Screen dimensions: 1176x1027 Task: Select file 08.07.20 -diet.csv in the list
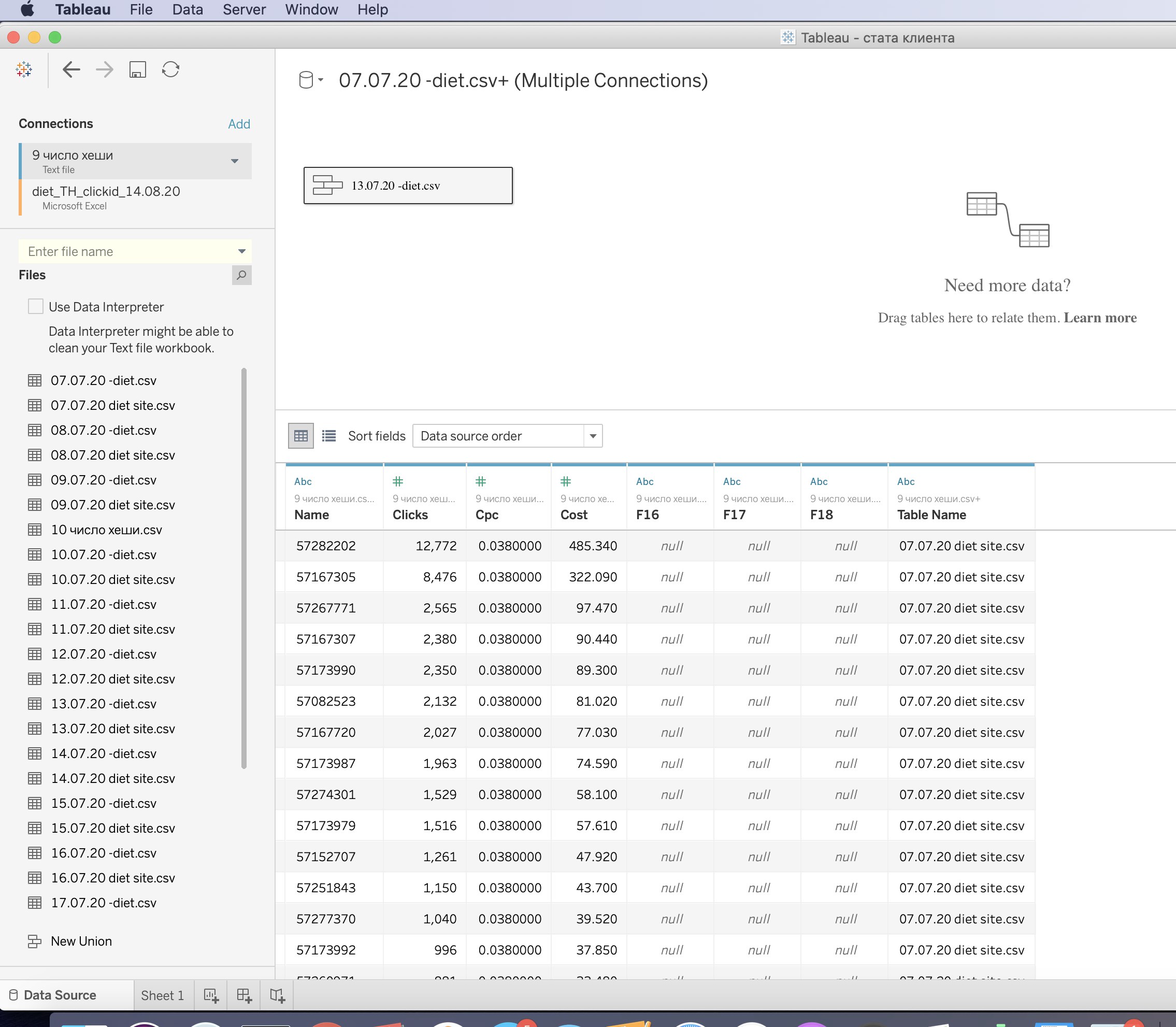[x=104, y=431]
